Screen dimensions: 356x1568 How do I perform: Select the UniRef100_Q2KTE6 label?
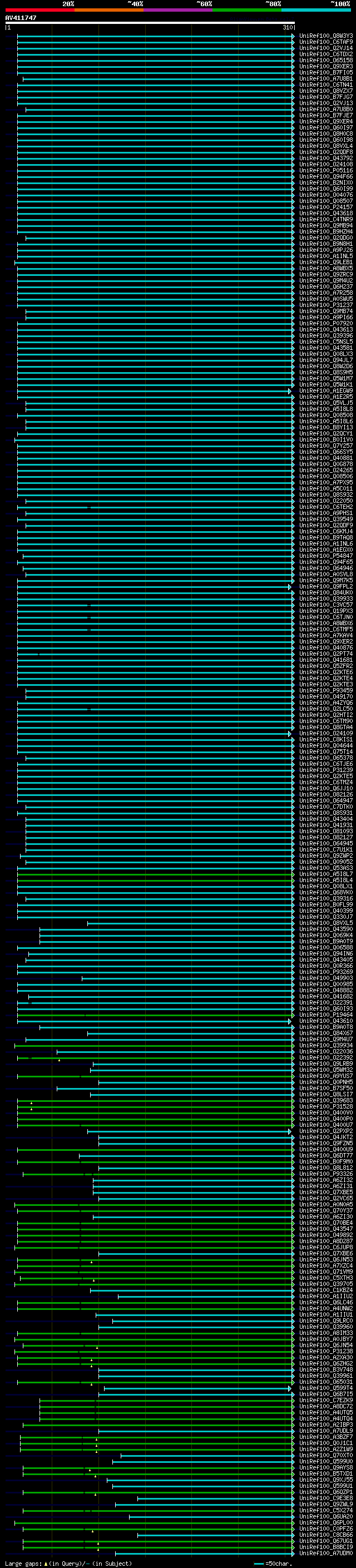326,672
